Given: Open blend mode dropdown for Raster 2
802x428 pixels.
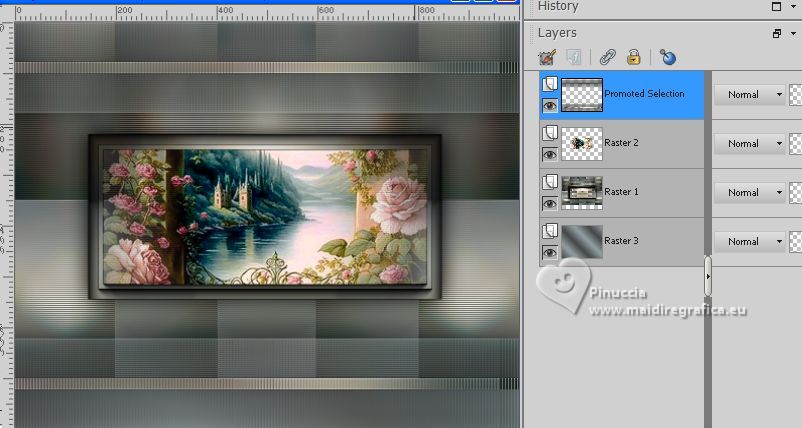Looking at the screenshot, I should (749, 144).
